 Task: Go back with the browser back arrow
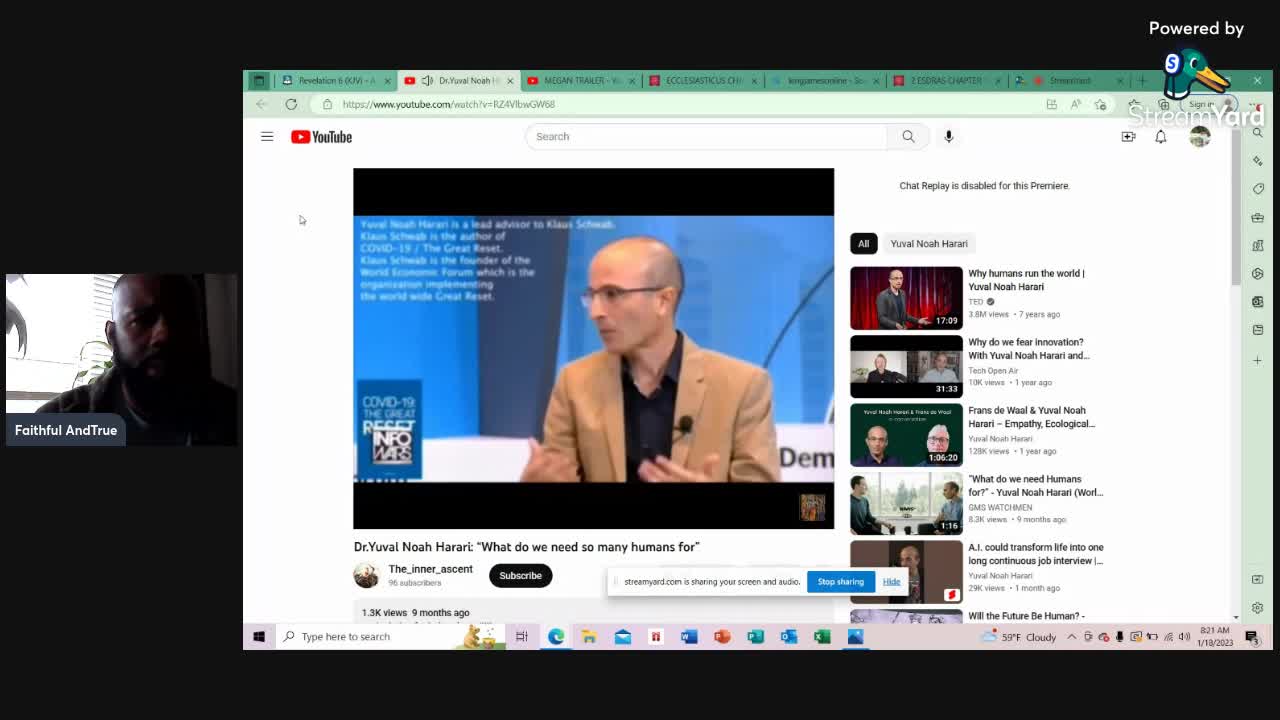coord(262,104)
